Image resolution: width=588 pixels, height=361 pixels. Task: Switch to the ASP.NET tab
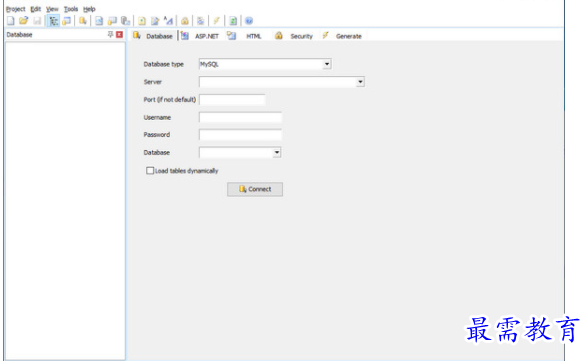click(200, 36)
